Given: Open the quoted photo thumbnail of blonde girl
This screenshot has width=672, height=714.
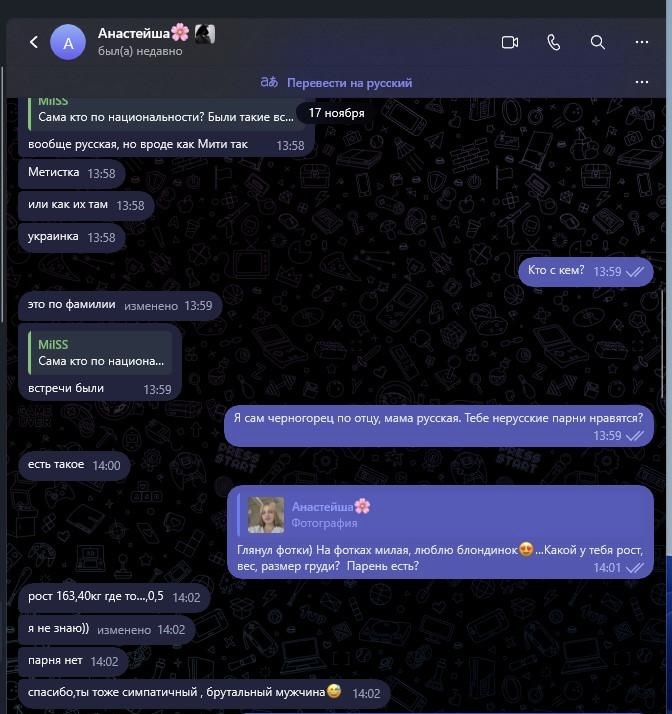Looking at the screenshot, I should (265, 515).
